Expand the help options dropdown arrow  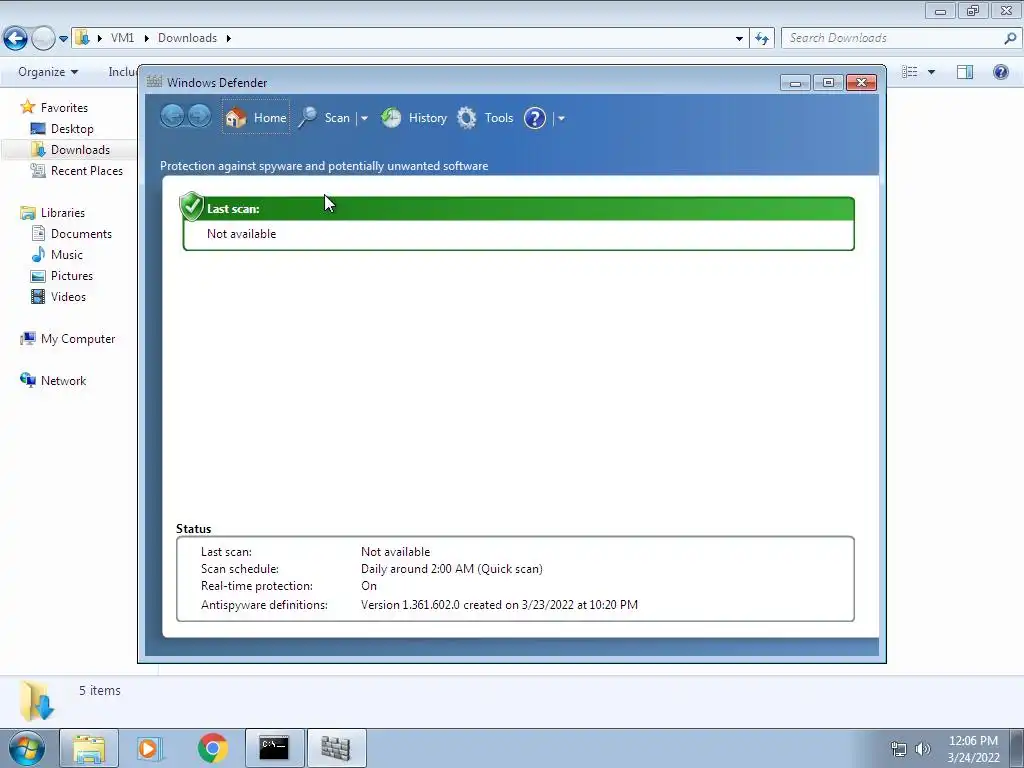tap(561, 118)
